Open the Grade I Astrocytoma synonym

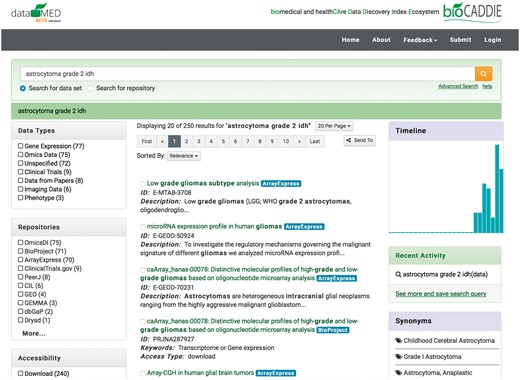(432, 356)
